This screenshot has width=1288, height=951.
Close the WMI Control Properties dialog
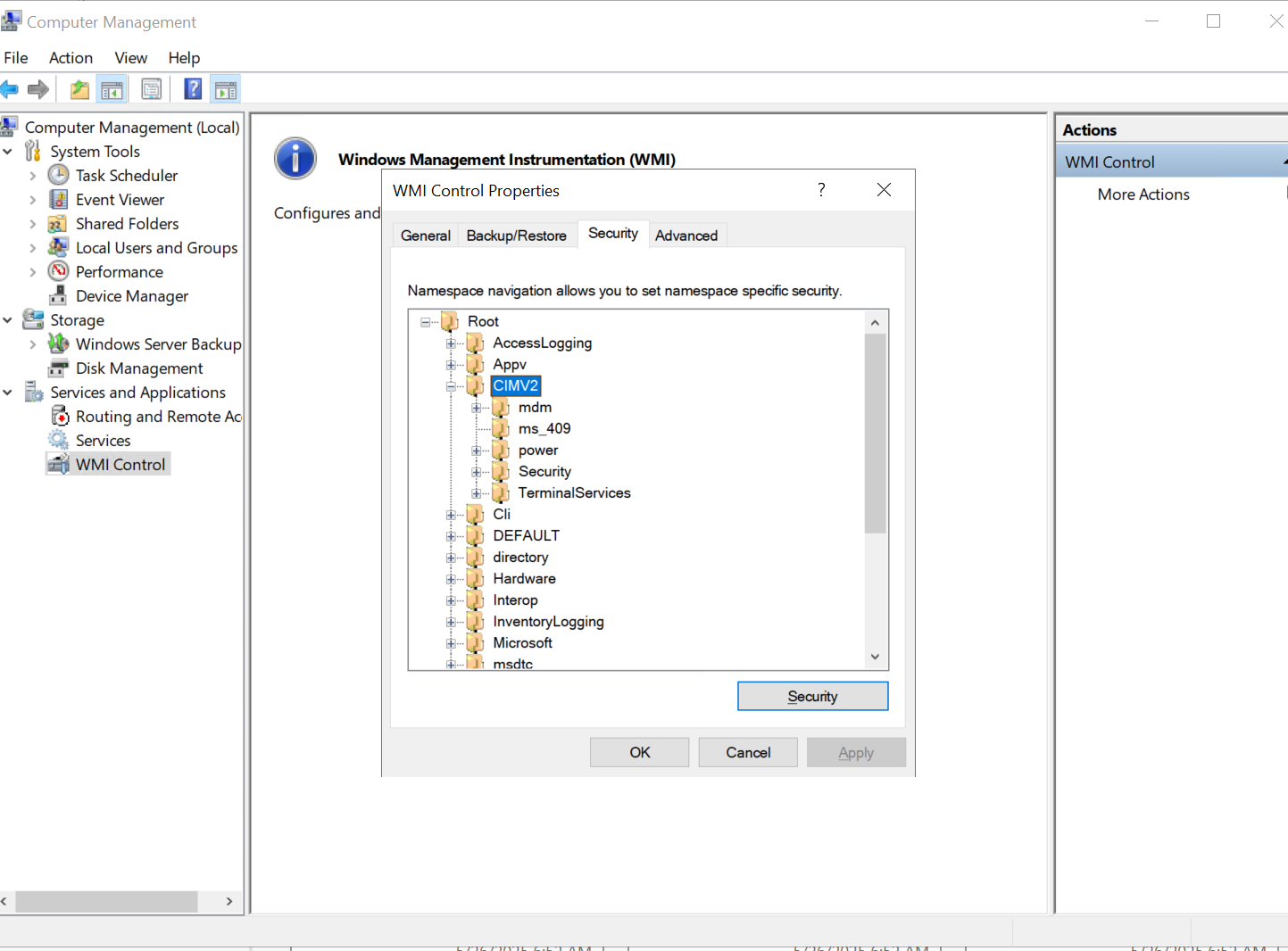click(884, 189)
